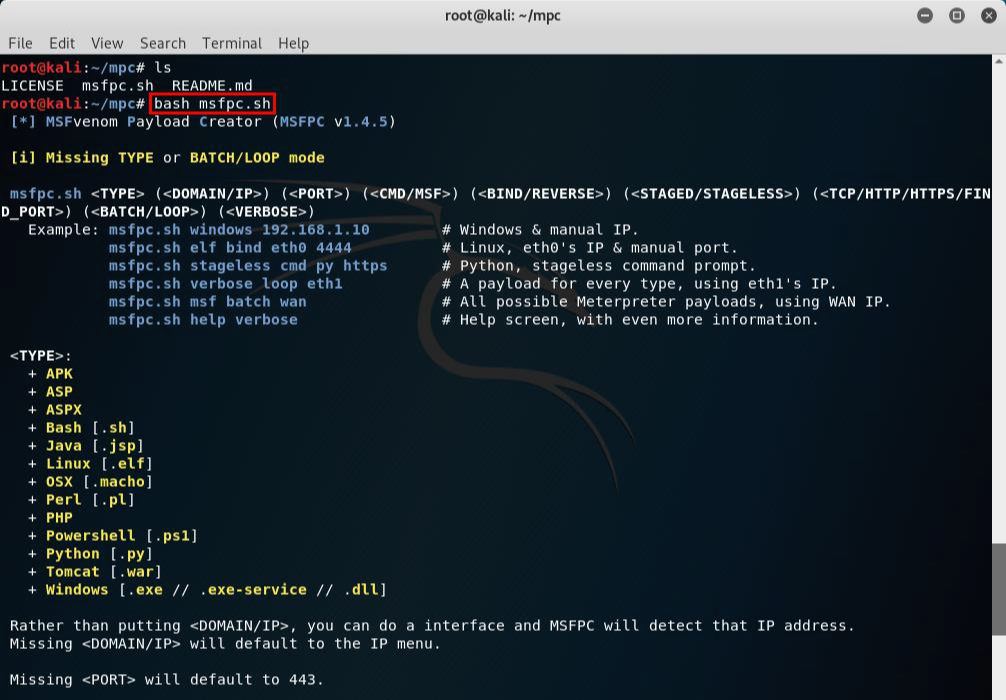Click the 'OSX [.macho]' type entry
1006x700 pixels.
99,481
